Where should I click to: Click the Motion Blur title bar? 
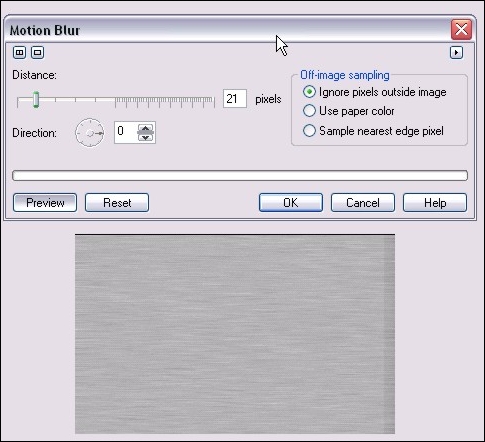point(227,30)
